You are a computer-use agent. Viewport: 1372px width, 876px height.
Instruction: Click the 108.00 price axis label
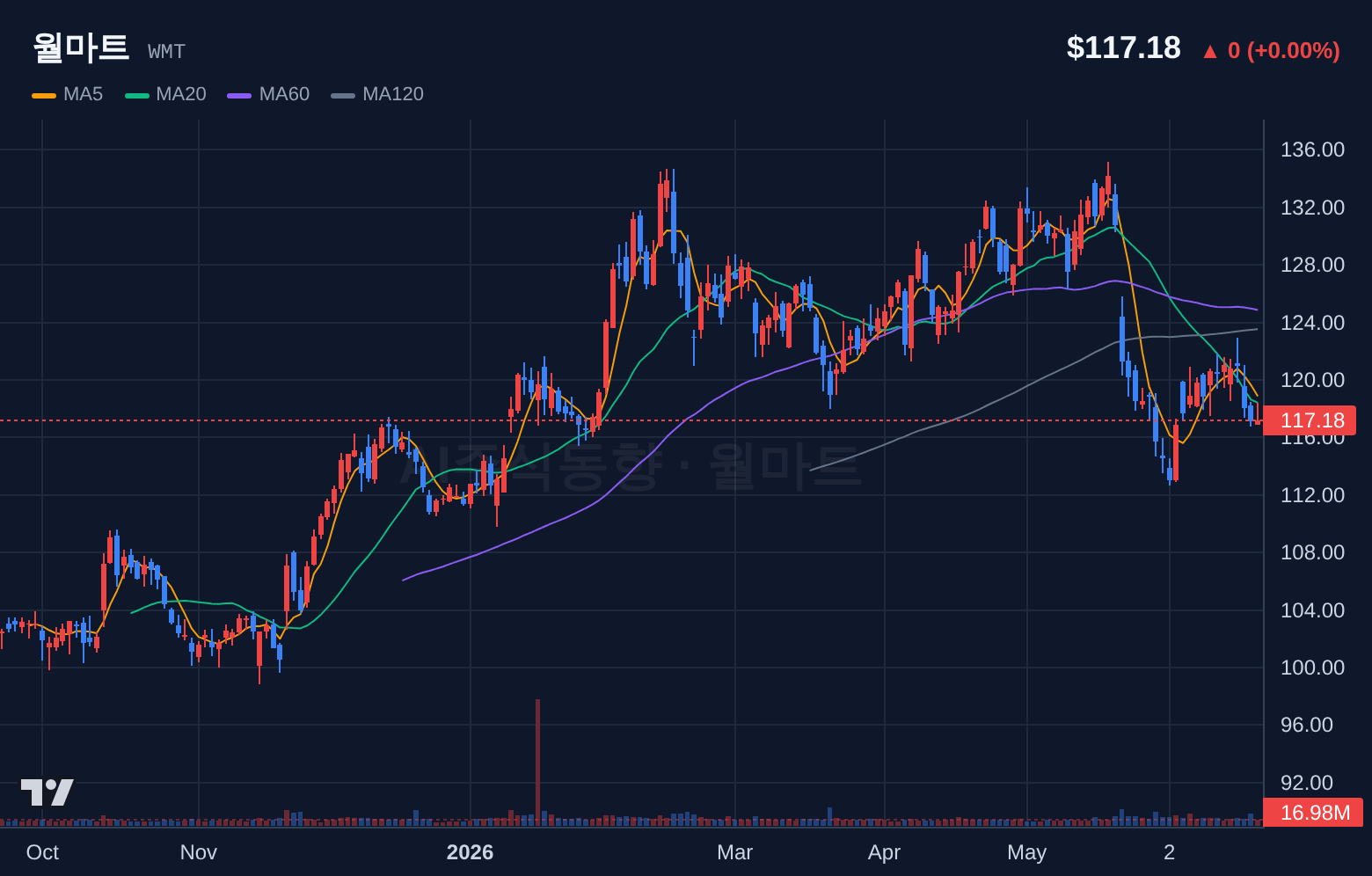coord(1312,552)
